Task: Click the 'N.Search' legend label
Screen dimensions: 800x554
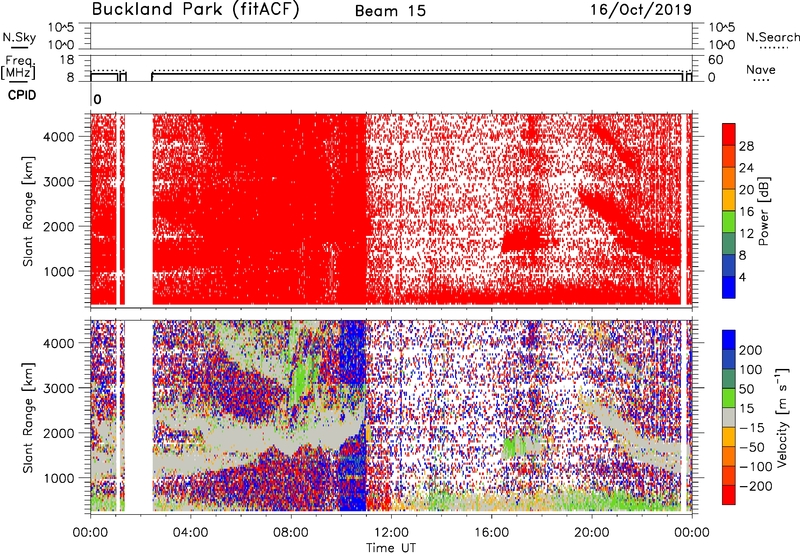Action: 772,37
